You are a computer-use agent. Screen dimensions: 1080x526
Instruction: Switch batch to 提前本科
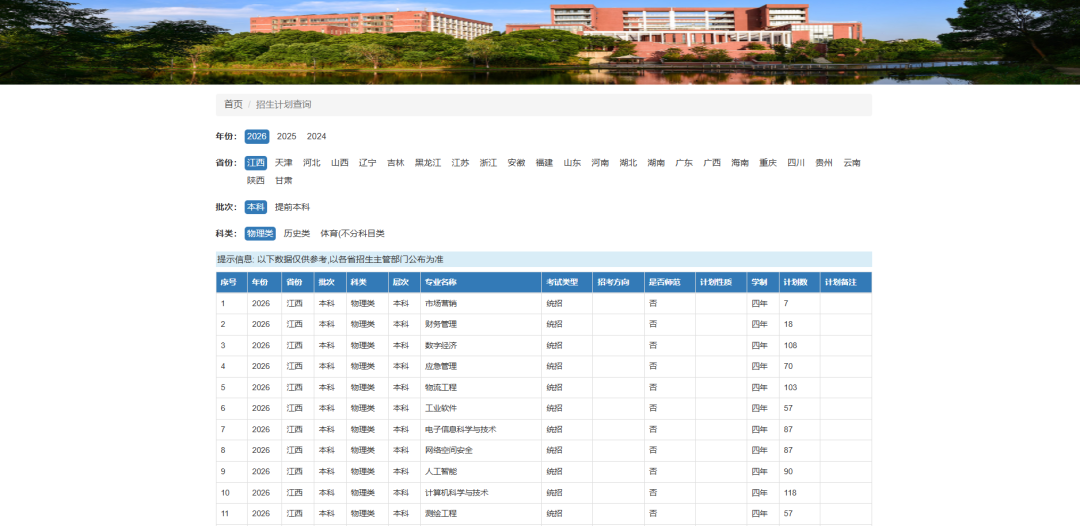point(293,207)
